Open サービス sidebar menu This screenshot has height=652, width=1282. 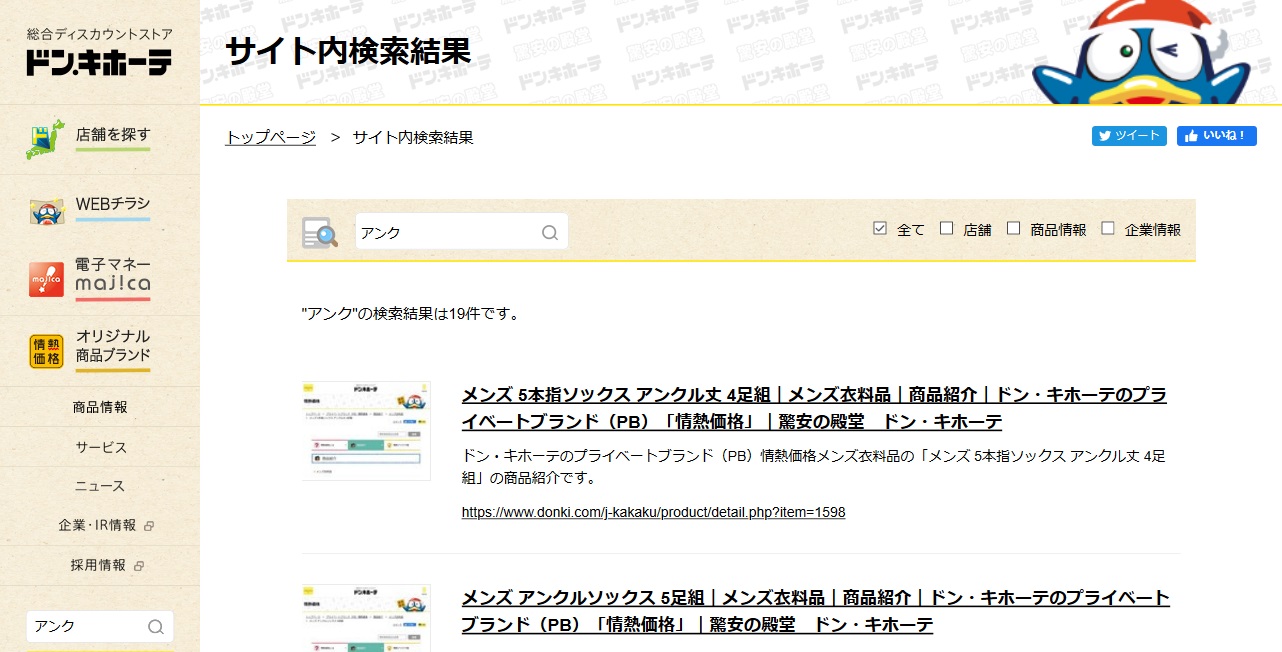point(100,447)
